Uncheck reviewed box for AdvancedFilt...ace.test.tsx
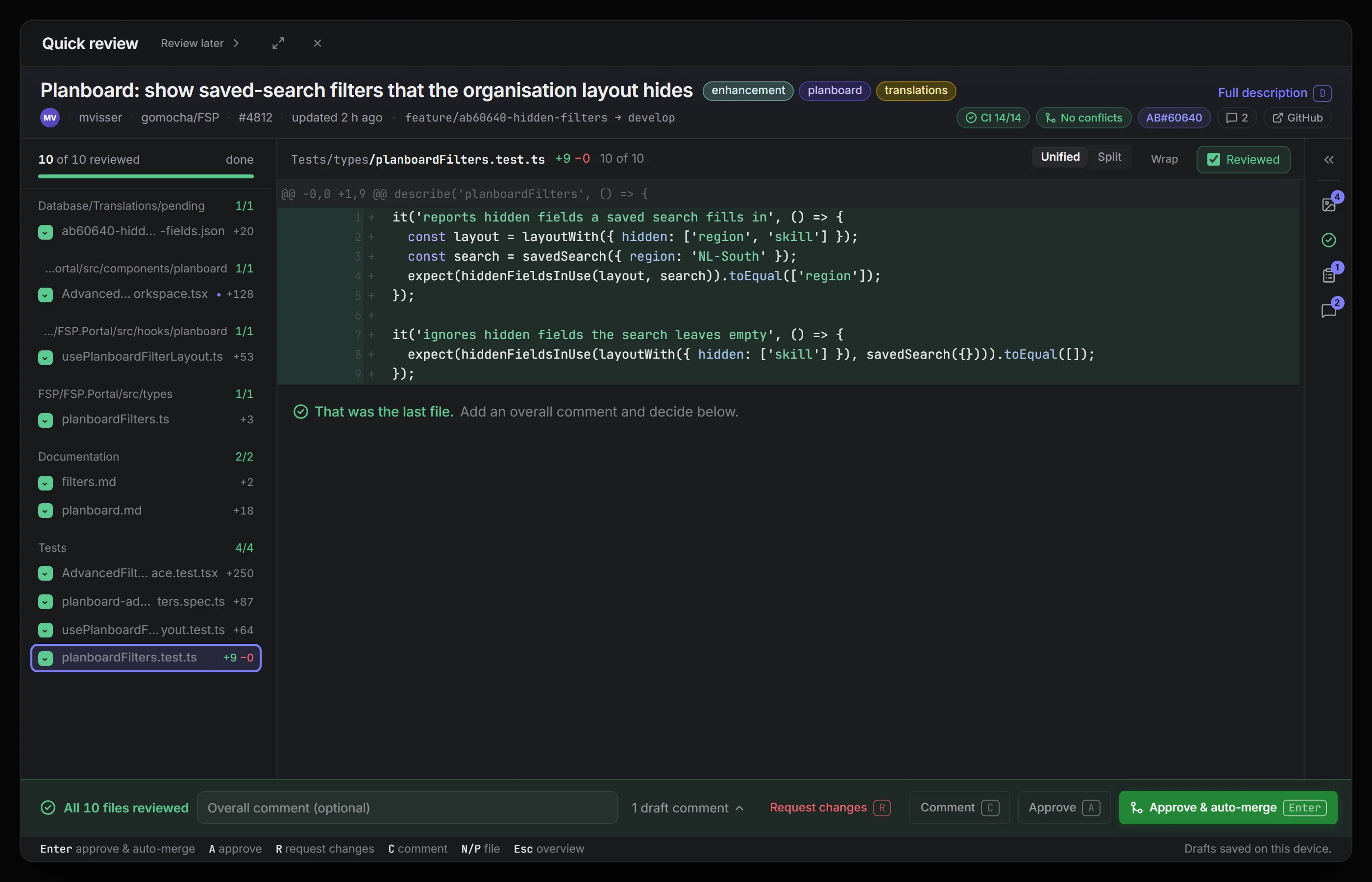 [45, 574]
